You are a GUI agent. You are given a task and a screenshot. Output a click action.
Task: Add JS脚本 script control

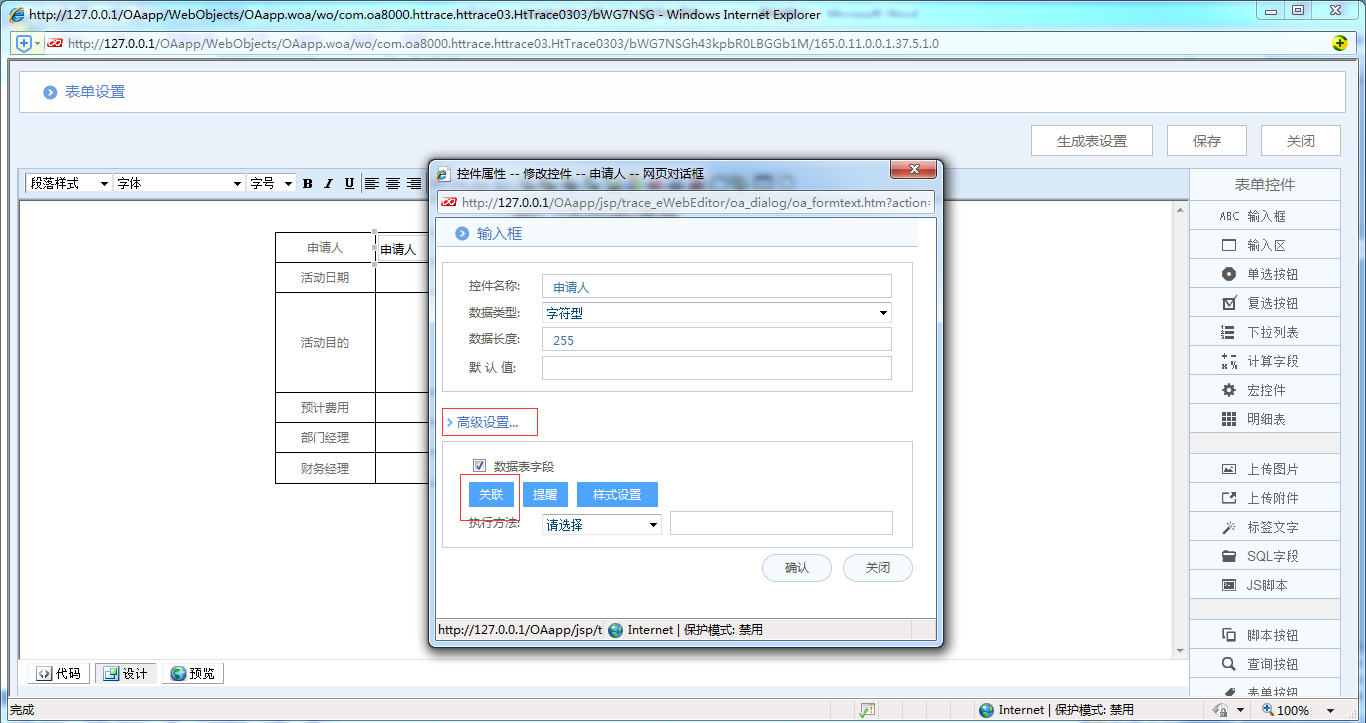point(1265,585)
